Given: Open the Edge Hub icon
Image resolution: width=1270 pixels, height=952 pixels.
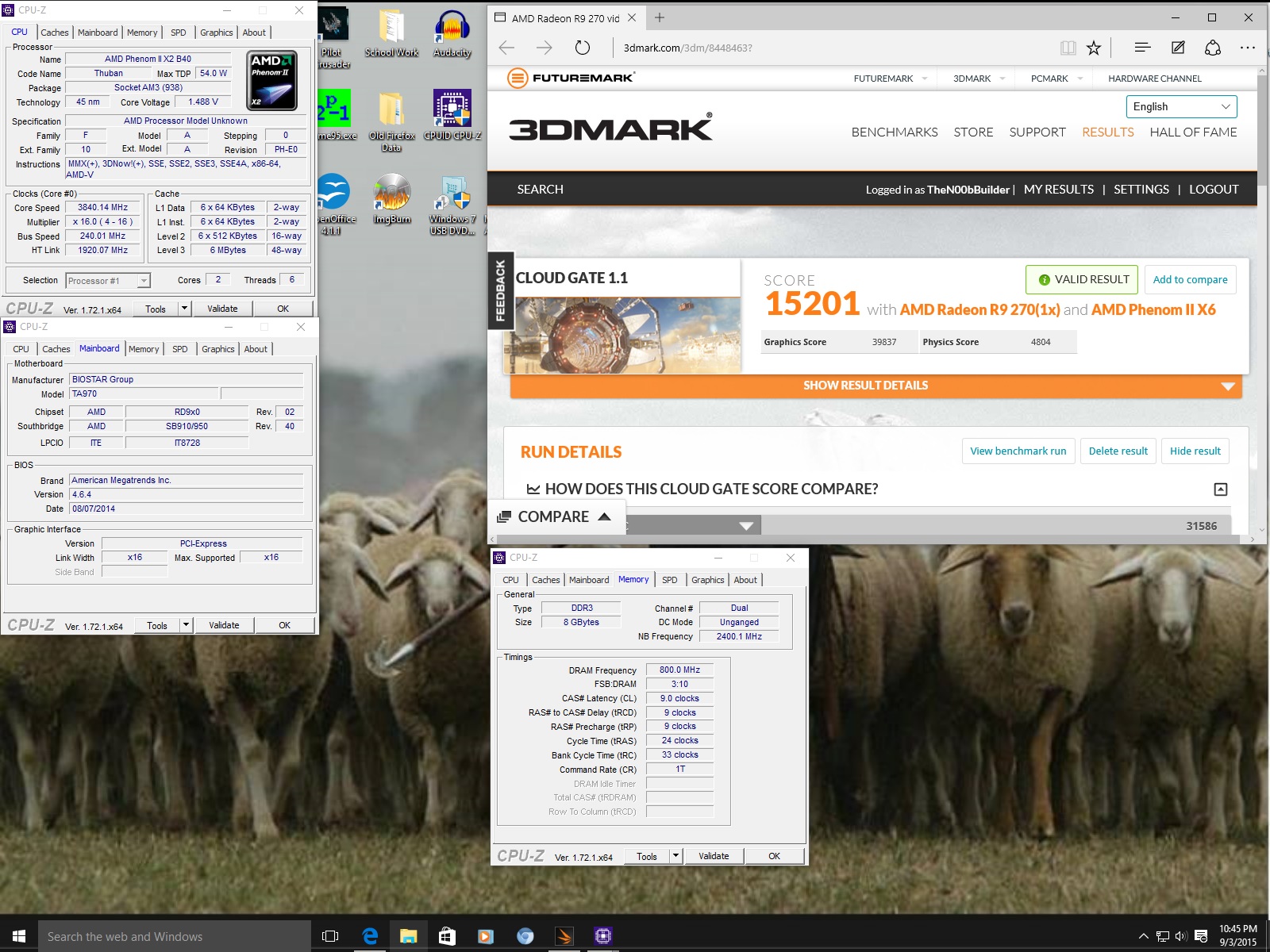Looking at the screenshot, I should click(x=1143, y=48).
